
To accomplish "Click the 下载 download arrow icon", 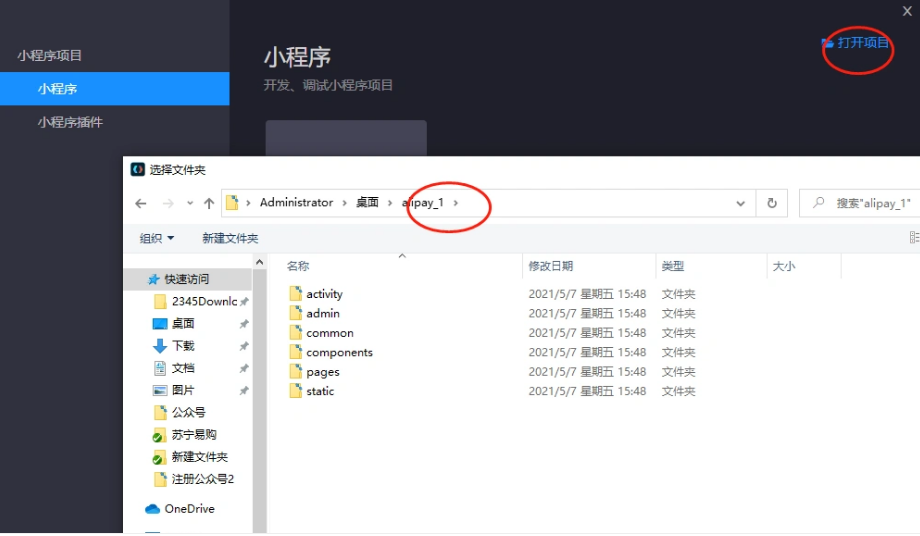I will coord(160,346).
